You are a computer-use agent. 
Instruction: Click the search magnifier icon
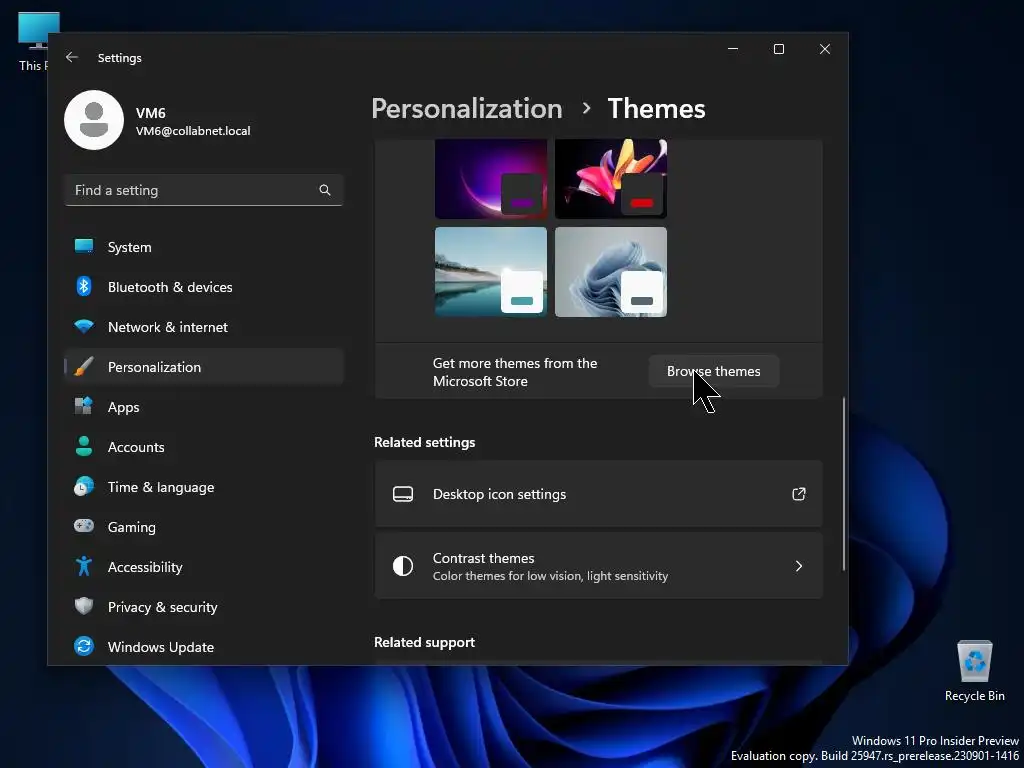click(325, 190)
